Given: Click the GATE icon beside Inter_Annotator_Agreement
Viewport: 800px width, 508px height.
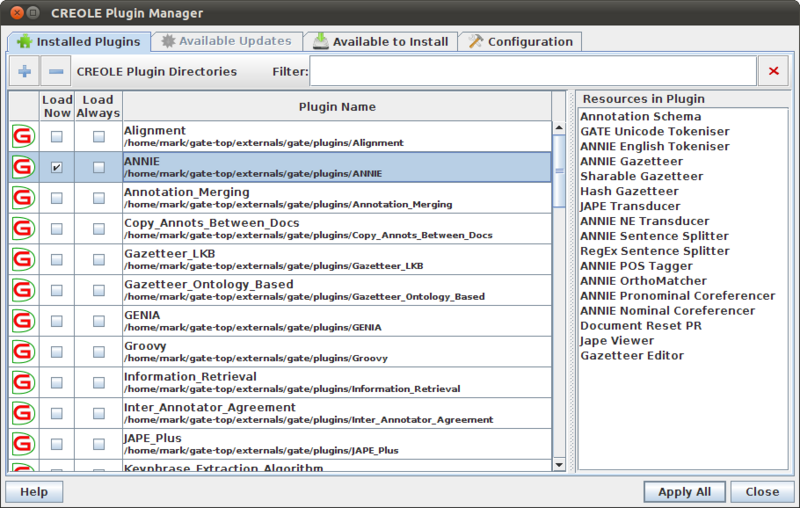Looking at the screenshot, I should 23,413.
